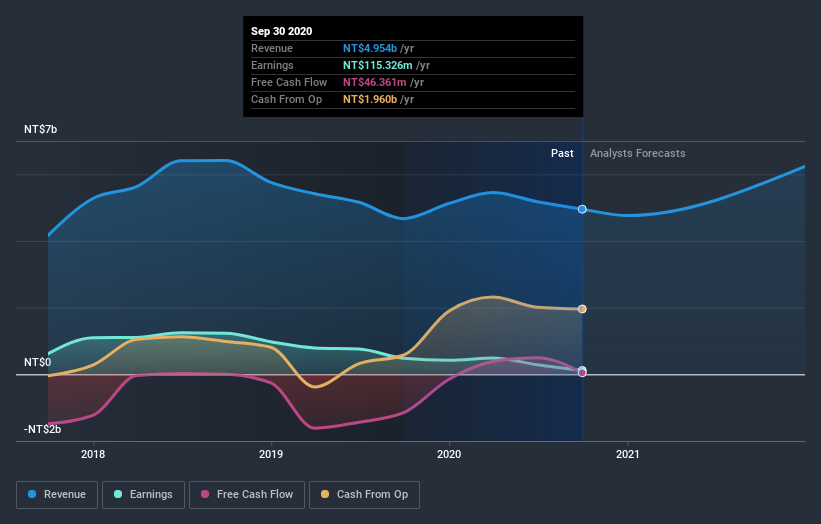Click the blue Revenue data point marker
Screen dimensions: 821x524
tap(582, 209)
